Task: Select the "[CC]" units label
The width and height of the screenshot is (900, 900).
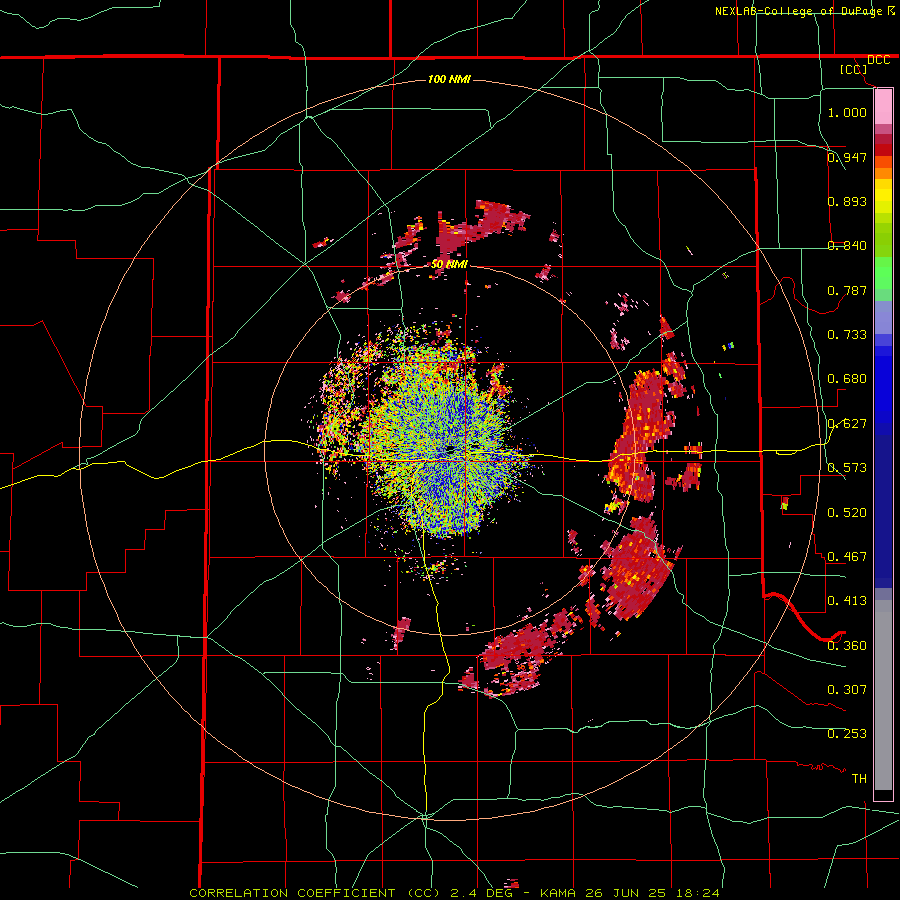Action: pos(853,69)
